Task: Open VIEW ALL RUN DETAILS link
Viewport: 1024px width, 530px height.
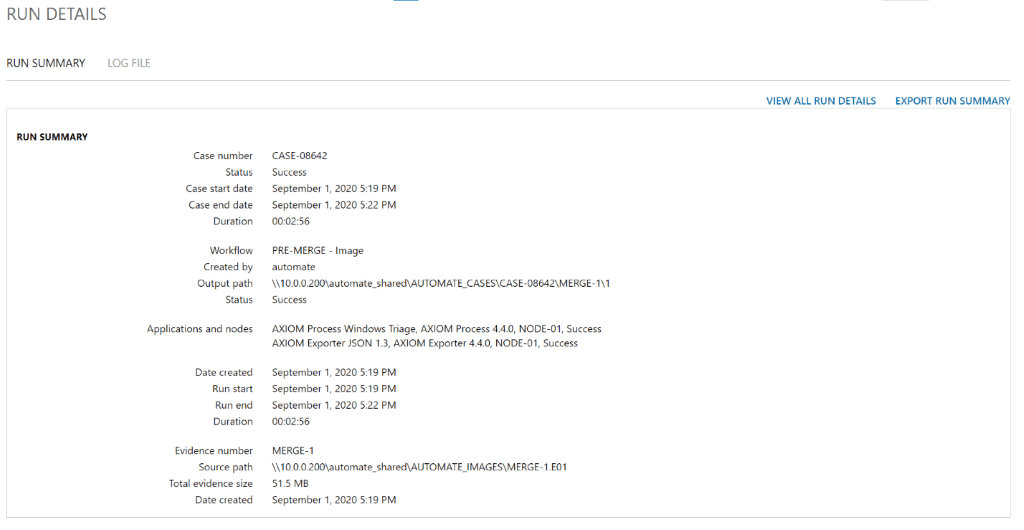Action: [x=821, y=101]
